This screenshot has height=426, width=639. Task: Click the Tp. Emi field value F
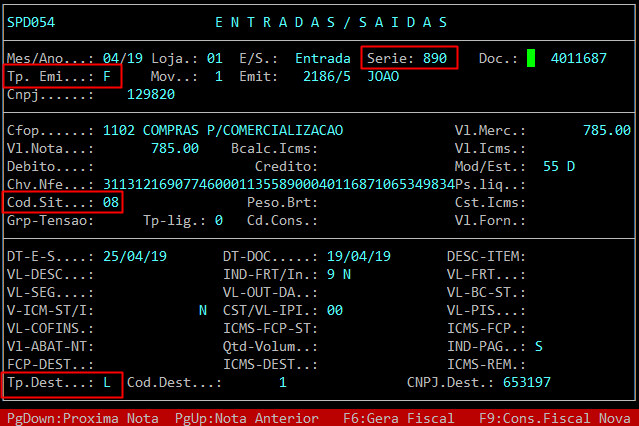(x=107, y=76)
